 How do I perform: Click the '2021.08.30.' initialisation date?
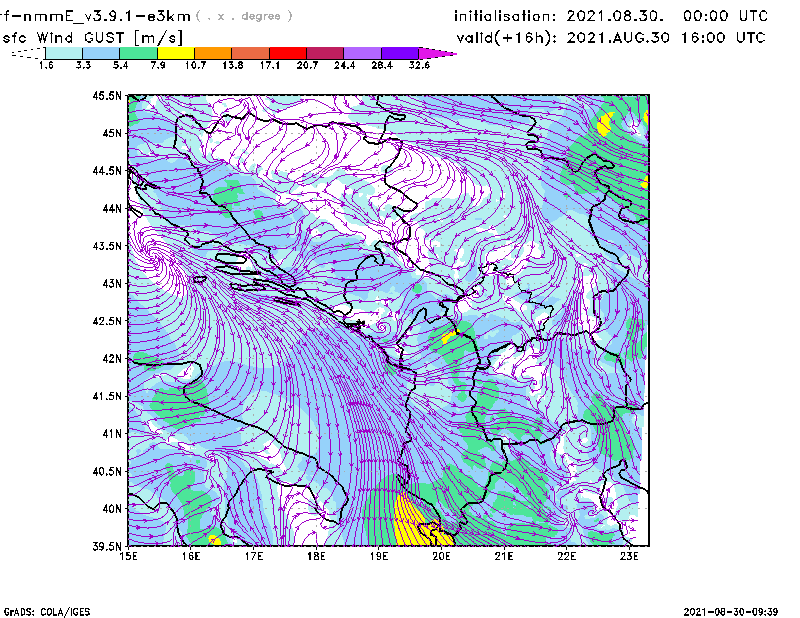(615, 16)
